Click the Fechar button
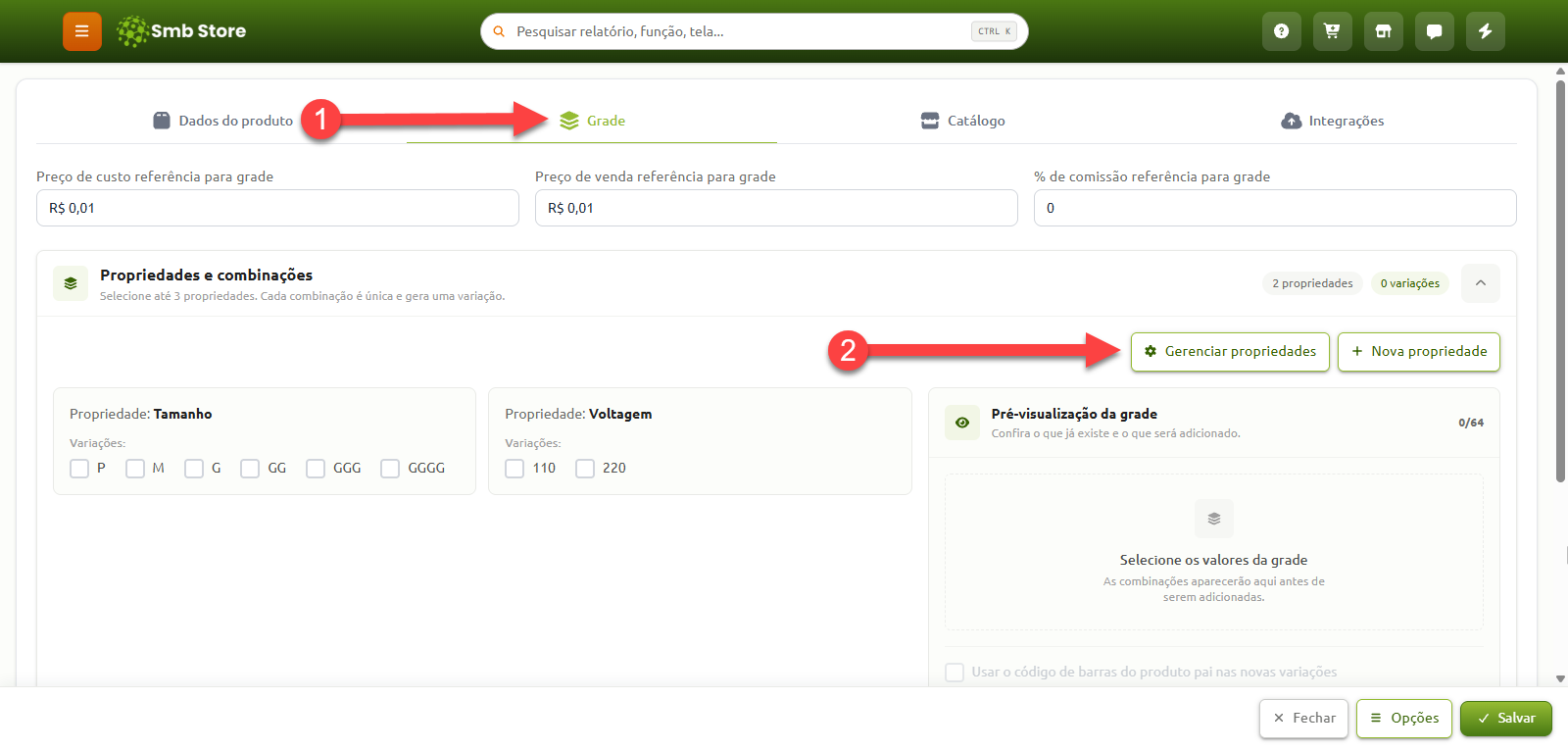The height and width of the screenshot is (750, 1568). [x=1304, y=719]
